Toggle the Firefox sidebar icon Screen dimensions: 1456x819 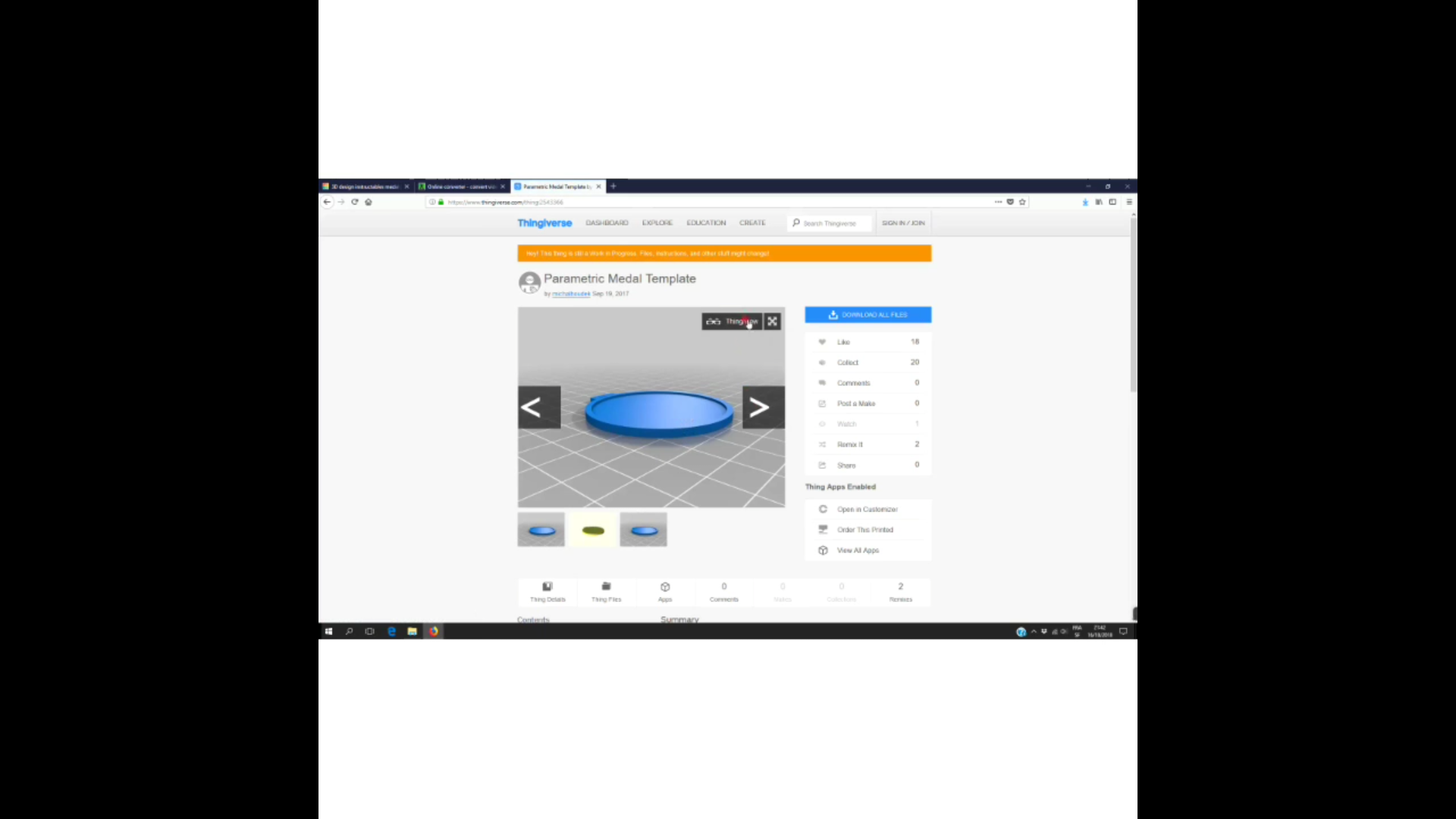pos(1112,202)
